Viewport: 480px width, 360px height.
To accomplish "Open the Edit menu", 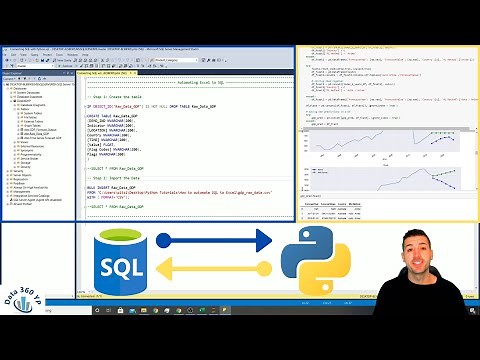I will [13, 55].
